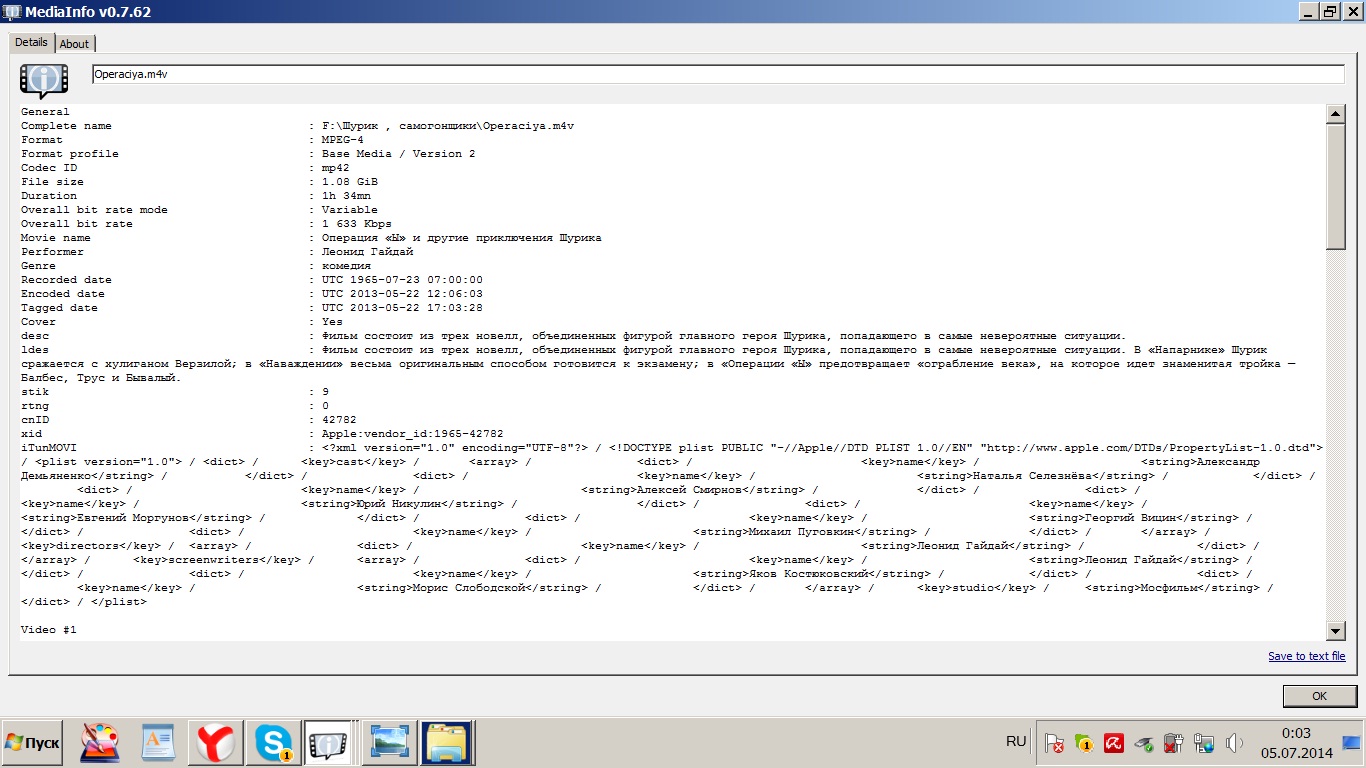This screenshot has height=768, width=1366.
Task: Click the Genre value комедия
Action: coord(347,266)
